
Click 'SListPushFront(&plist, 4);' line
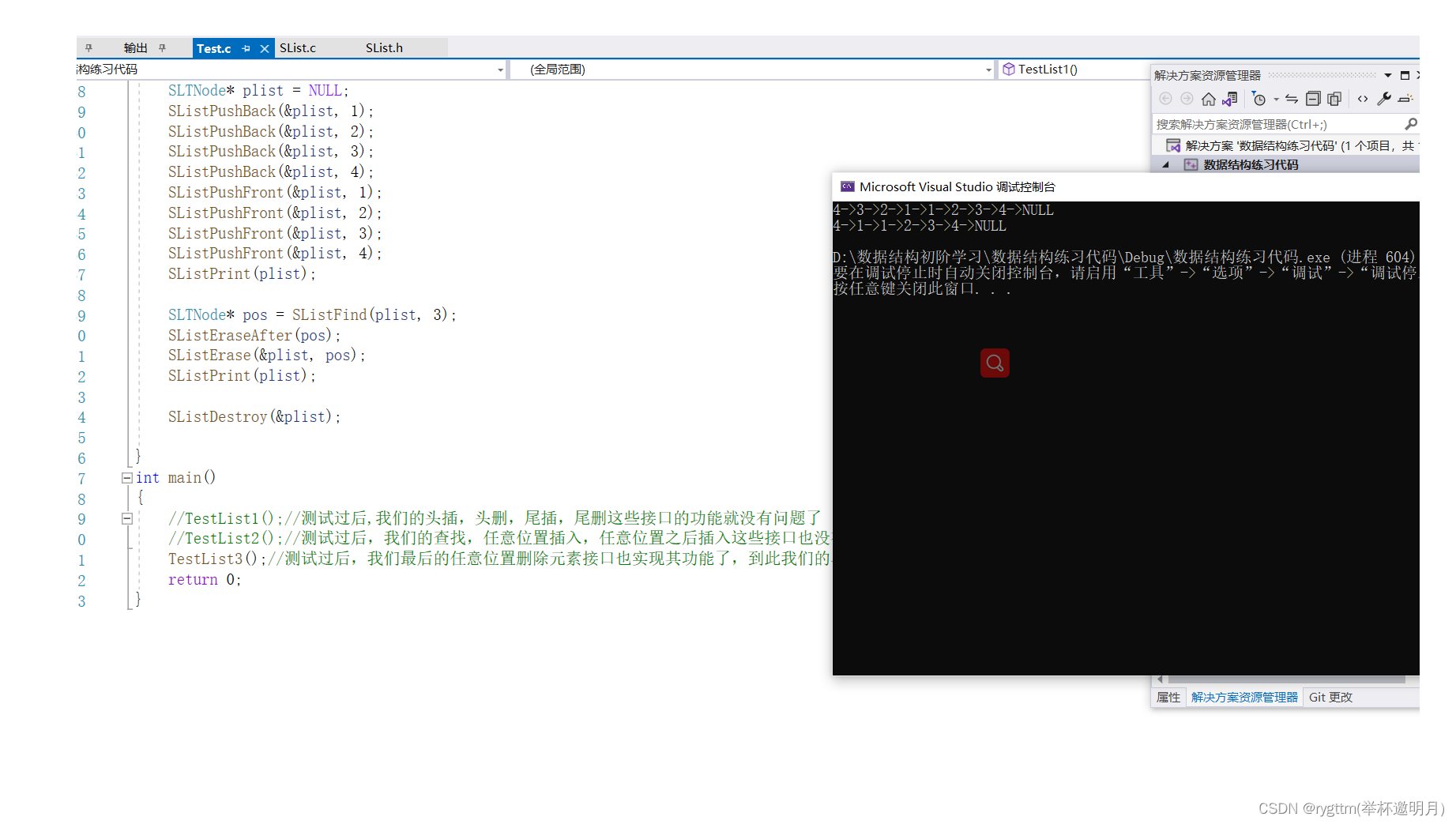(274, 254)
